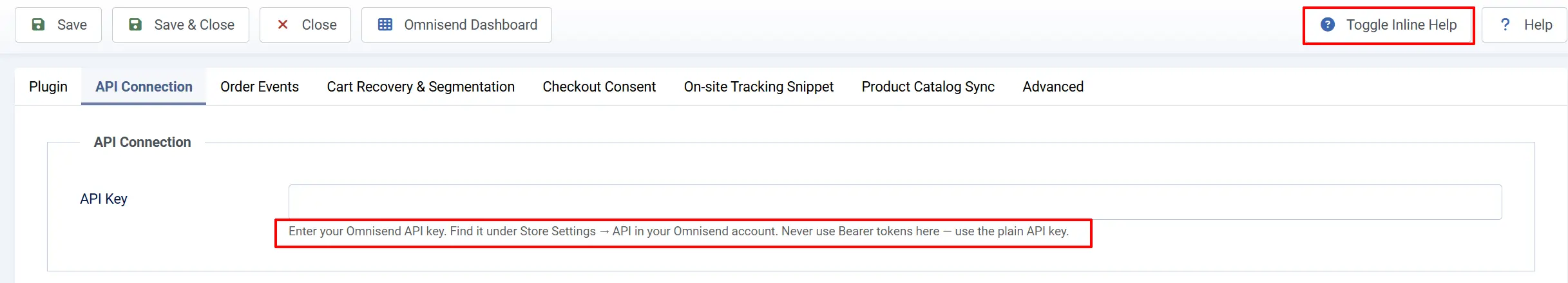Image resolution: width=1568 pixels, height=283 pixels.
Task: Click the Save & Close disk icon
Action: 135,24
